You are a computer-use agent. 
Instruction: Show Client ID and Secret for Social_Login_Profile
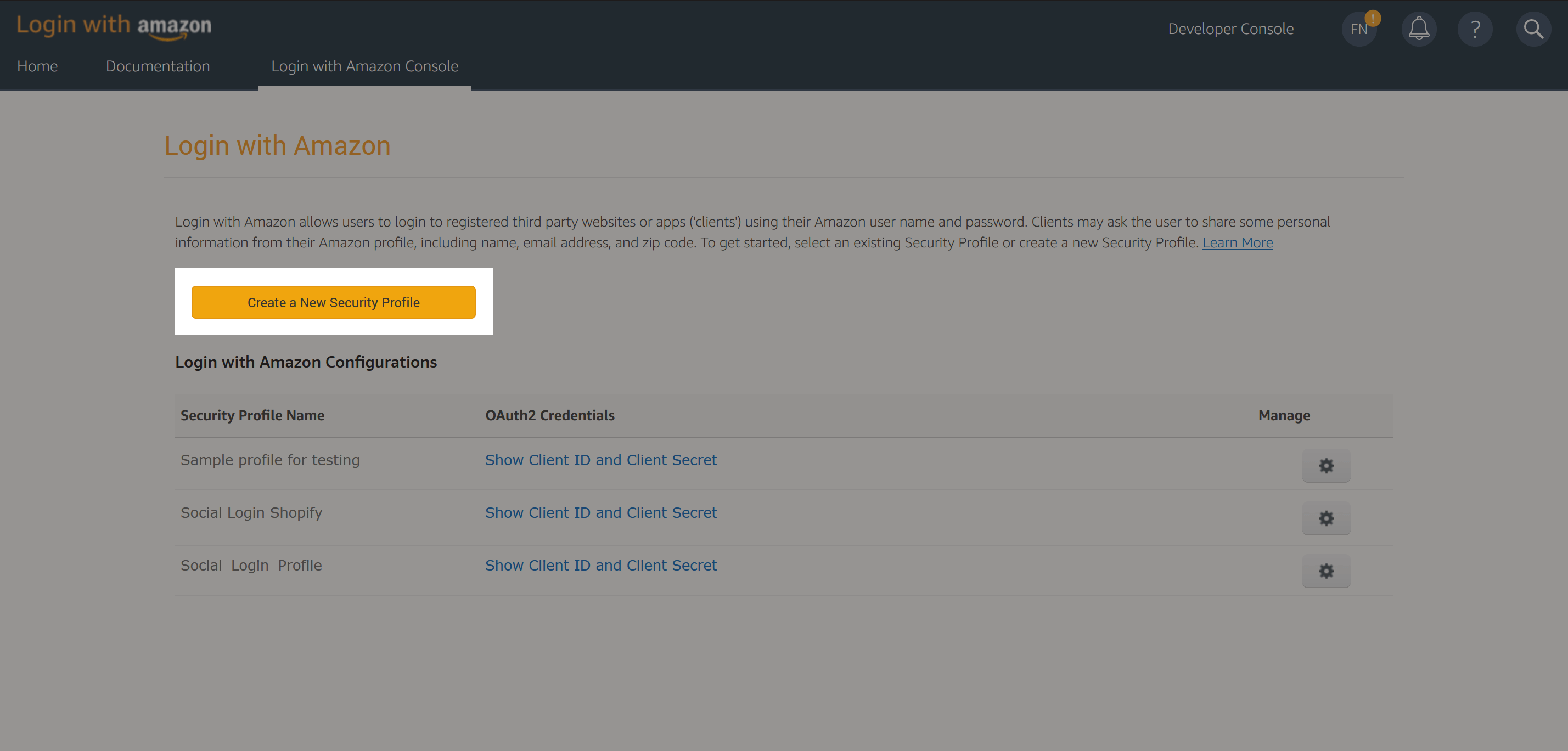click(x=601, y=566)
